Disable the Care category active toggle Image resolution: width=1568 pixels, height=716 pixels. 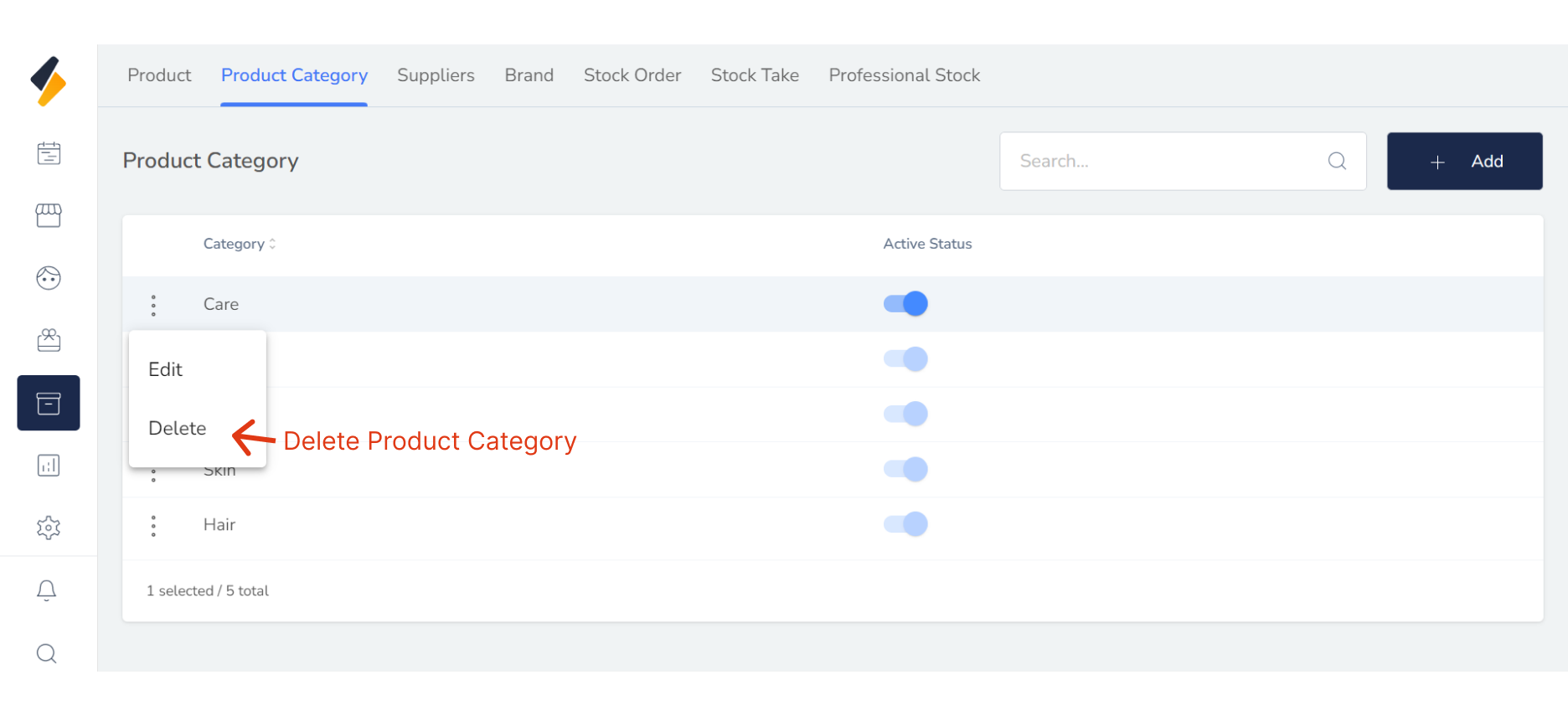point(905,303)
